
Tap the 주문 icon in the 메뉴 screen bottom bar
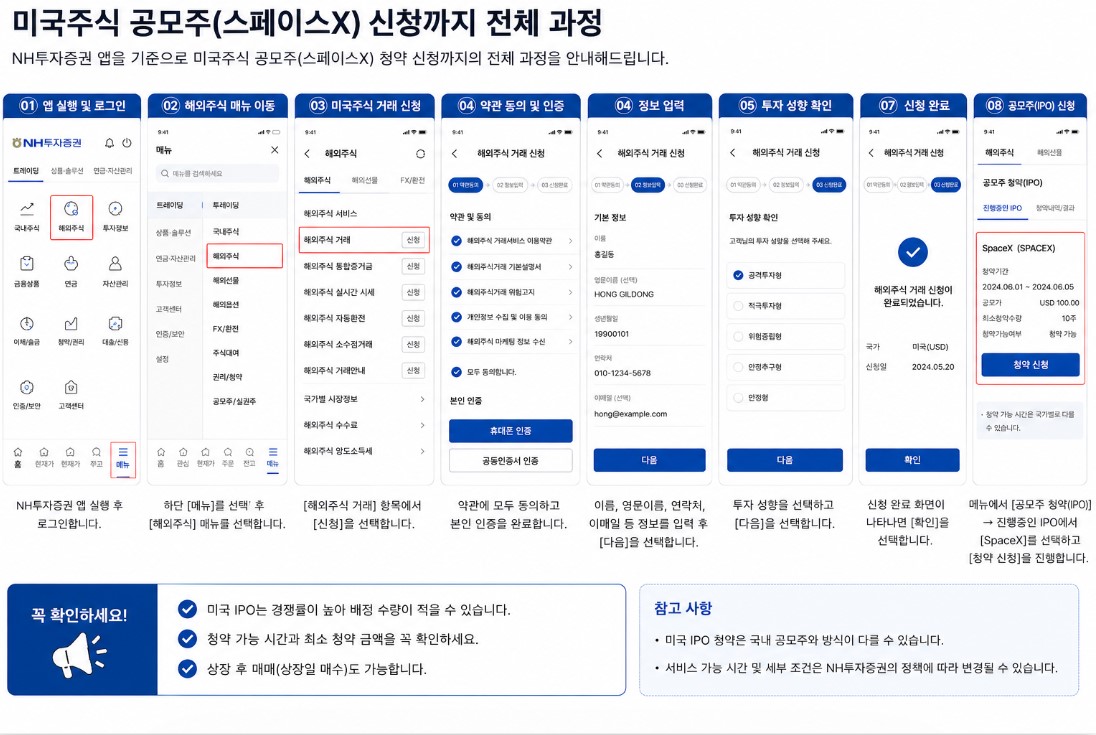(x=228, y=452)
